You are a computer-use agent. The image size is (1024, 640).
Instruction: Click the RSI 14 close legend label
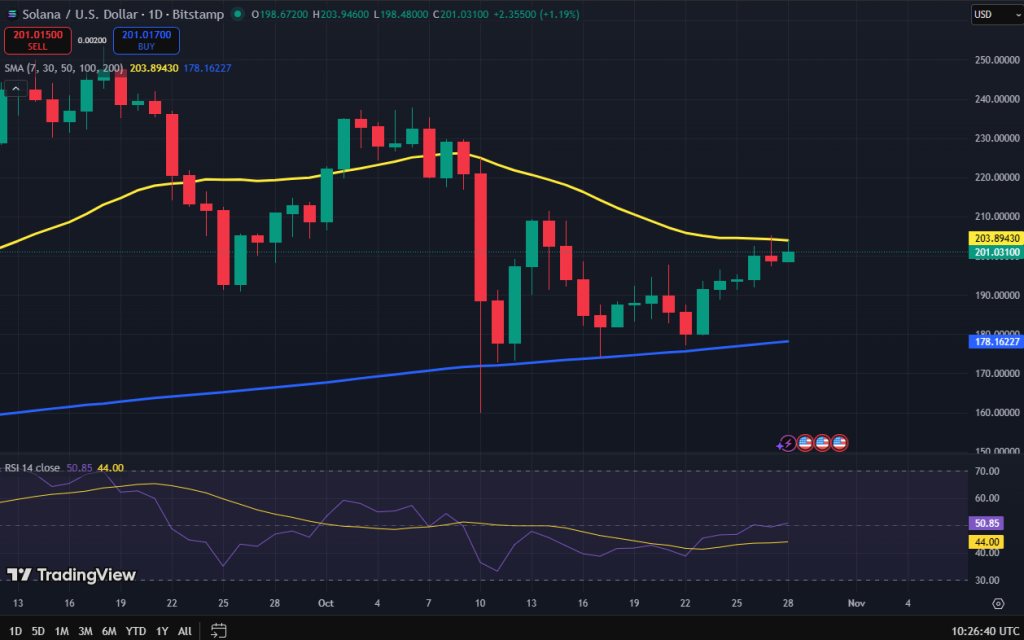[44, 467]
